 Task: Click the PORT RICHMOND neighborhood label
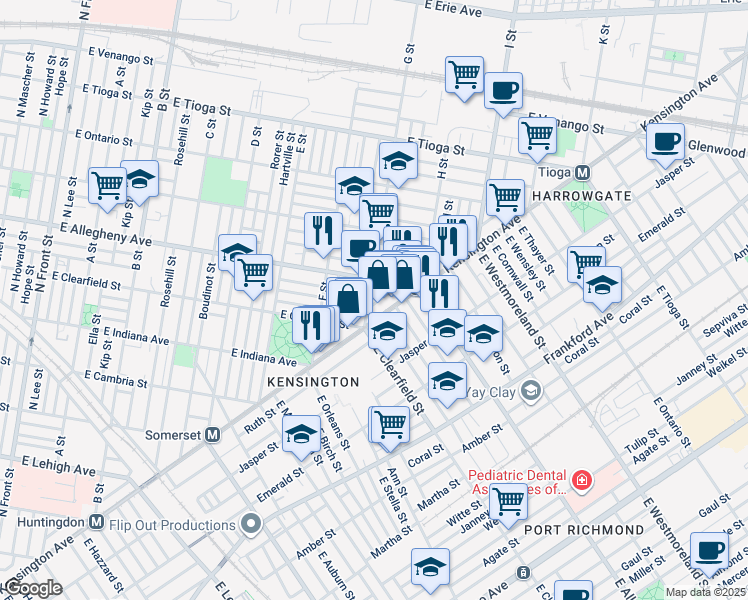click(x=584, y=530)
